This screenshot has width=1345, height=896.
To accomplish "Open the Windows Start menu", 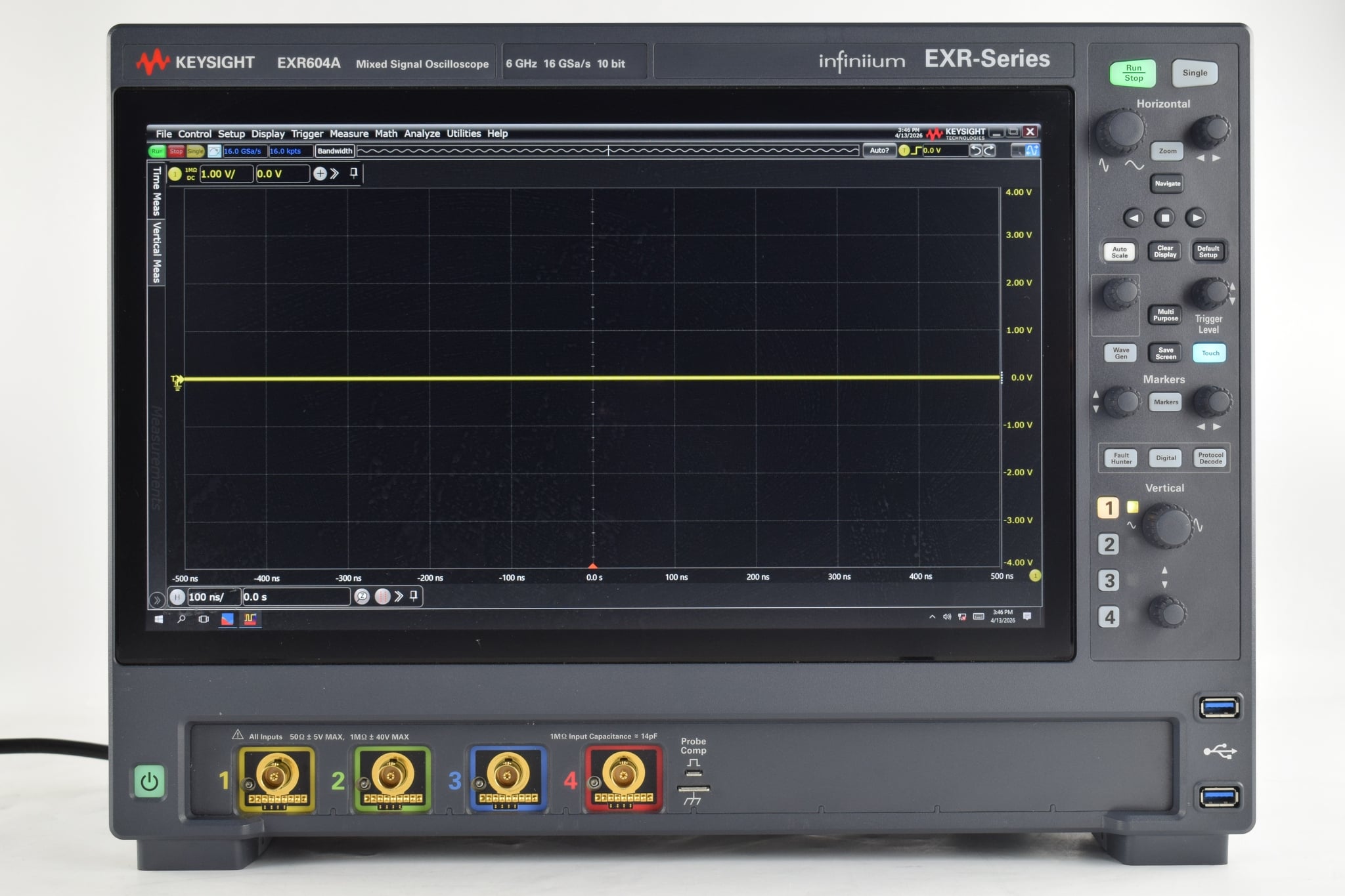I will tap(158, 619).
